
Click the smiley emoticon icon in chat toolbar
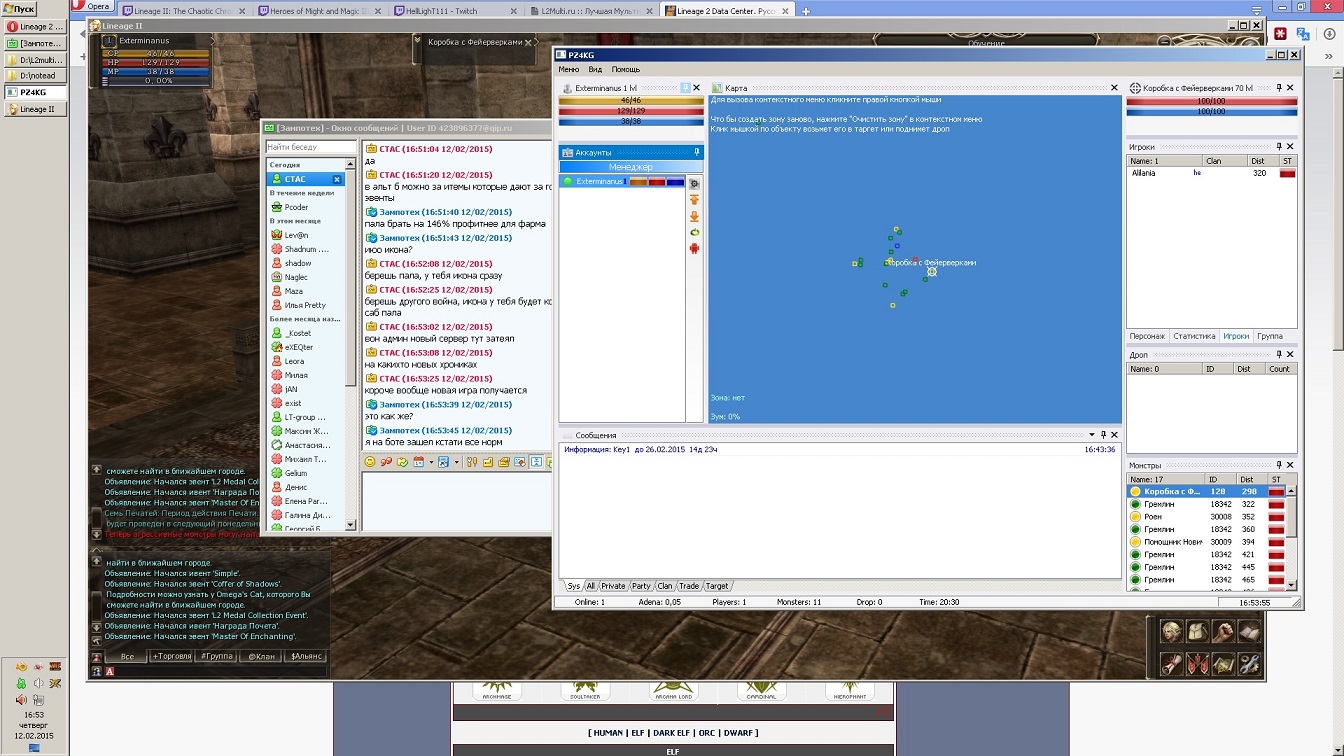pos(370,462)
